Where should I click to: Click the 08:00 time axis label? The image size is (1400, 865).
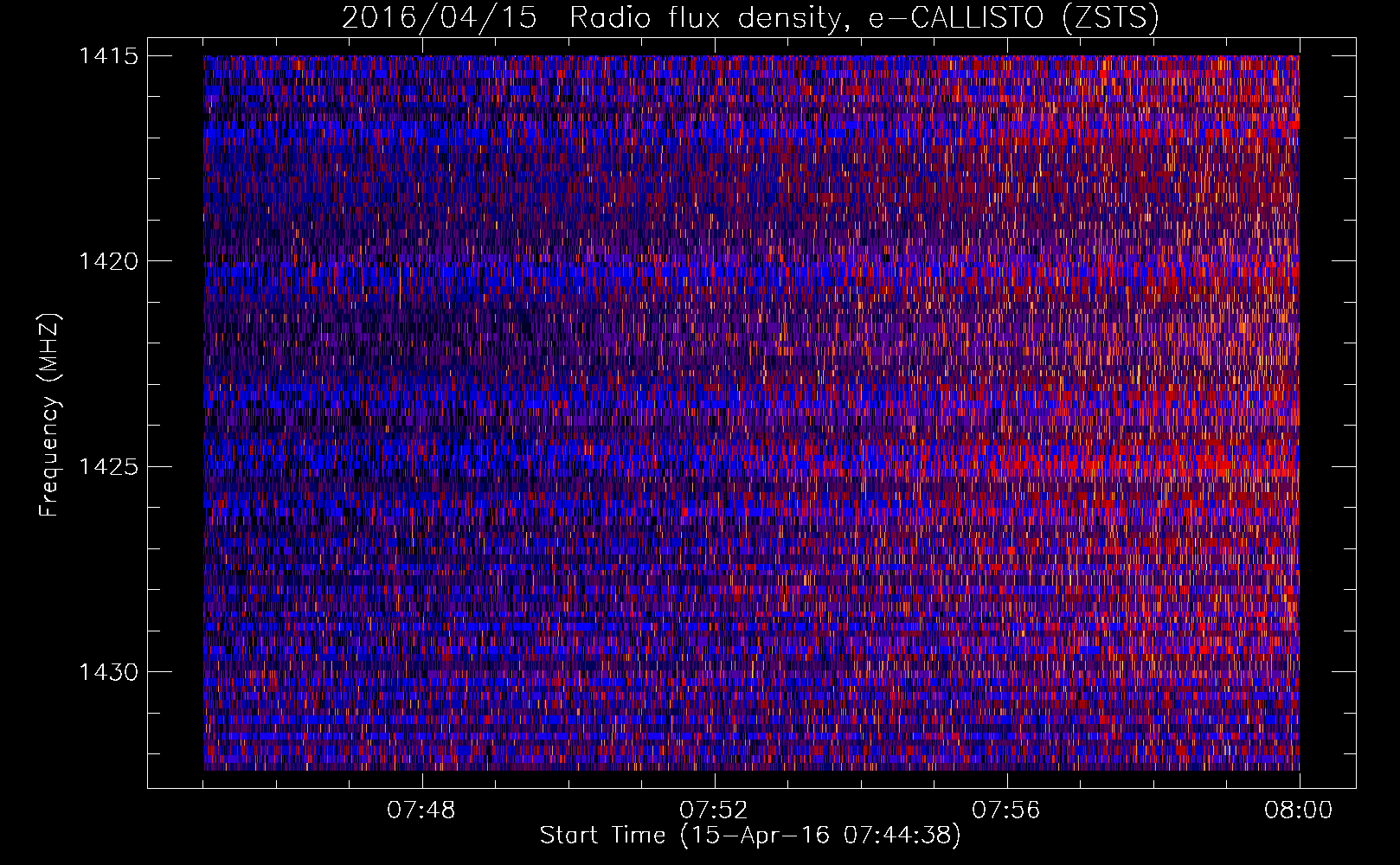pyautogui.click(x=1299, y=811)
